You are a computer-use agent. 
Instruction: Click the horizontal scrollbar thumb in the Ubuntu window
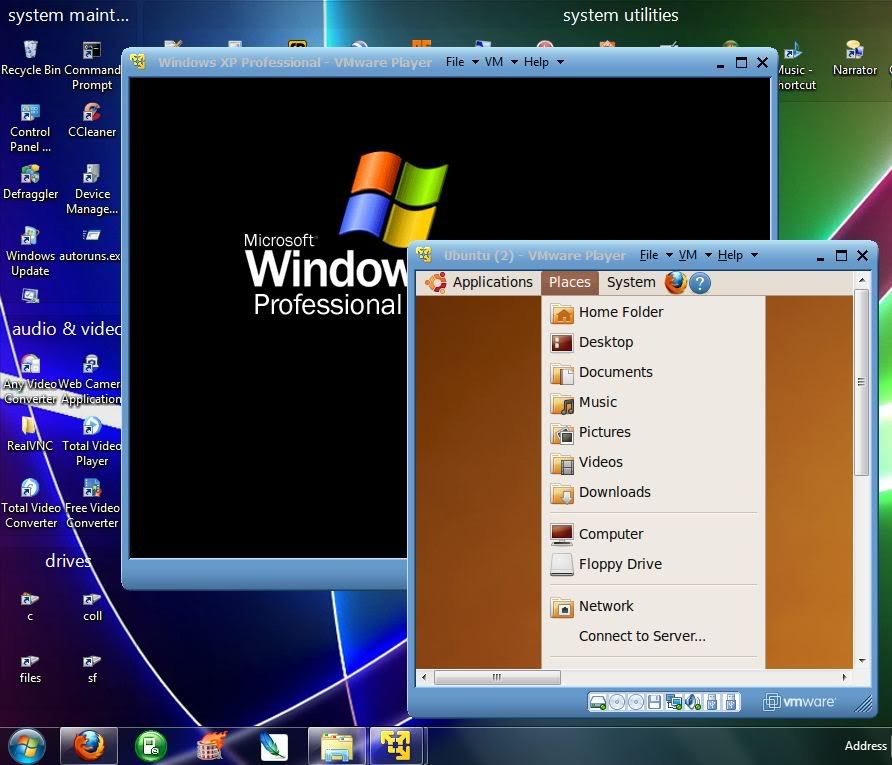tap(497, 678)
